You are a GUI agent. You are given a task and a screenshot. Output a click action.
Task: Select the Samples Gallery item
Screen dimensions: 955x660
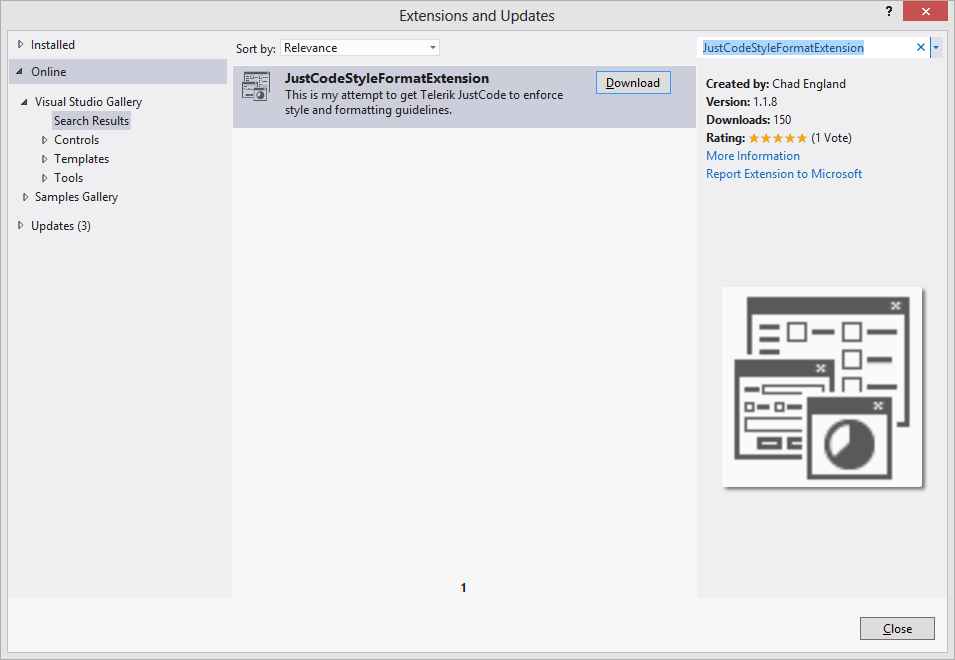(76, 197)
